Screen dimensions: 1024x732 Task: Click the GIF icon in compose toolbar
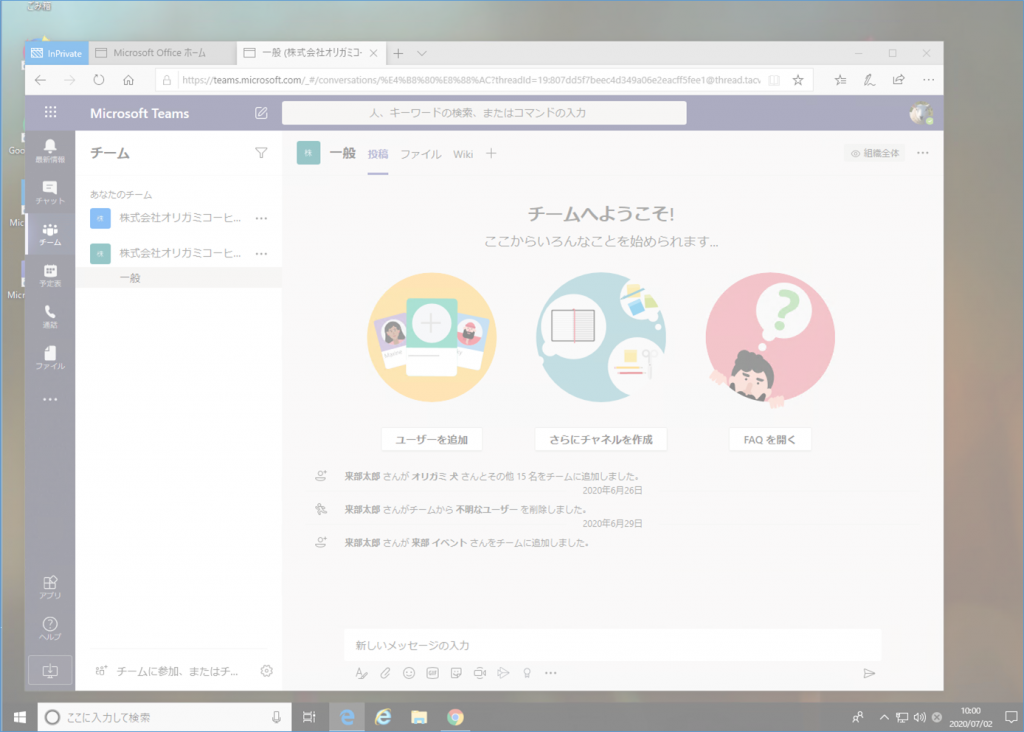point(432,673)
